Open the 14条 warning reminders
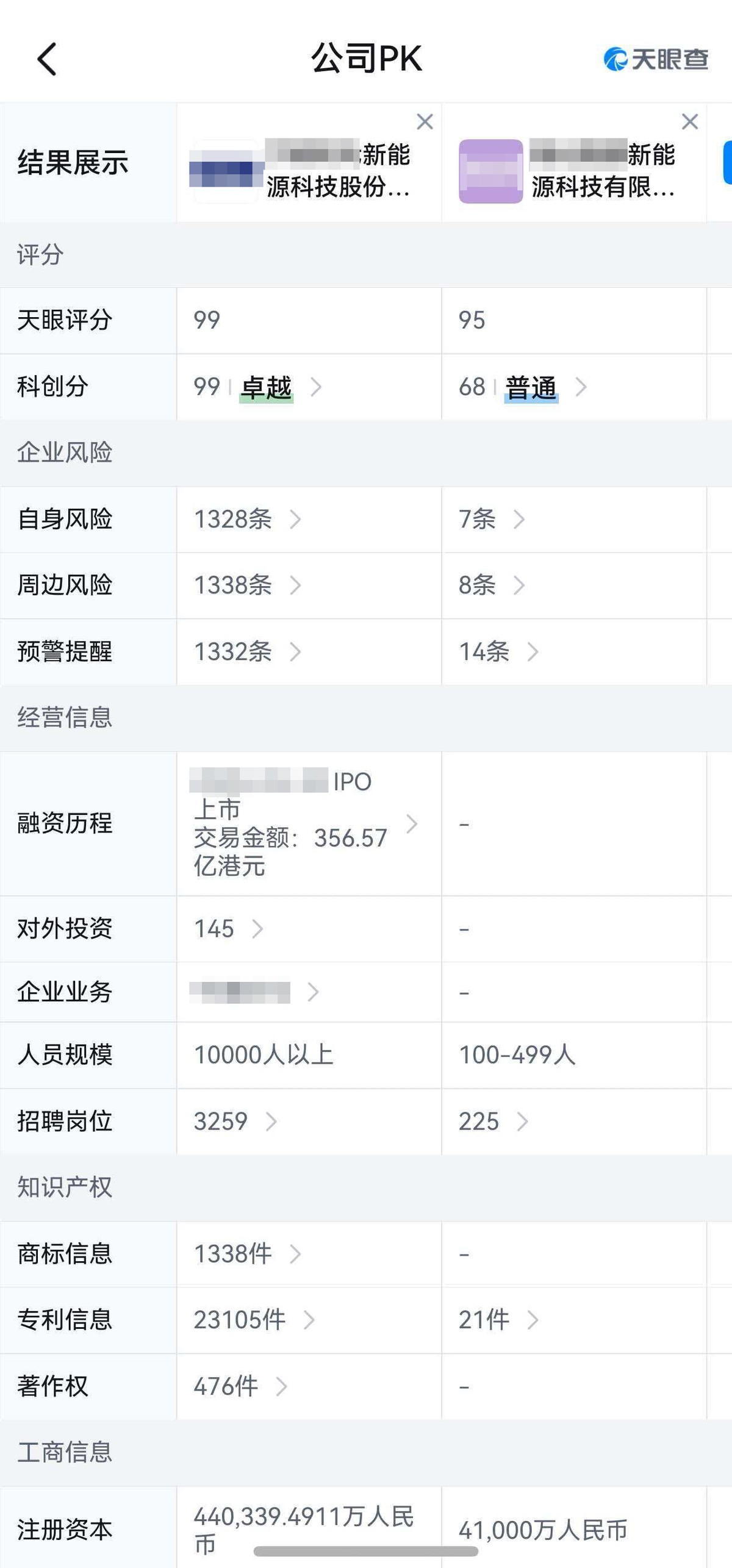This screenshot has height=1568, width=732. click(x=498, y=652)
